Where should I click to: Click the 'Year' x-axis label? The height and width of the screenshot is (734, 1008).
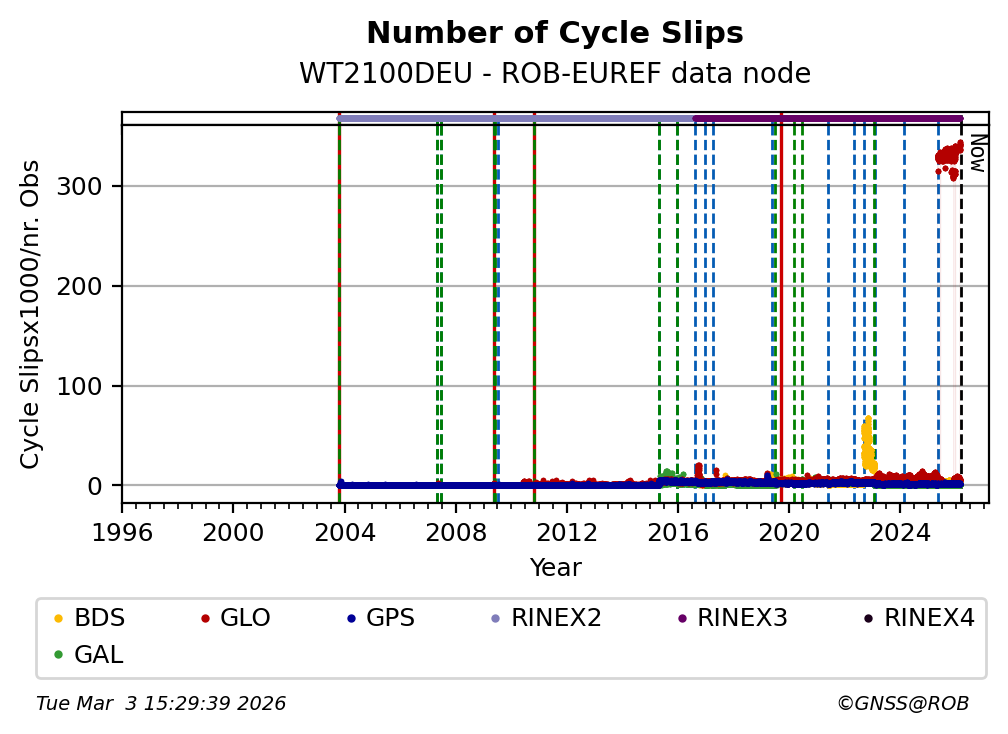point(555,568)
